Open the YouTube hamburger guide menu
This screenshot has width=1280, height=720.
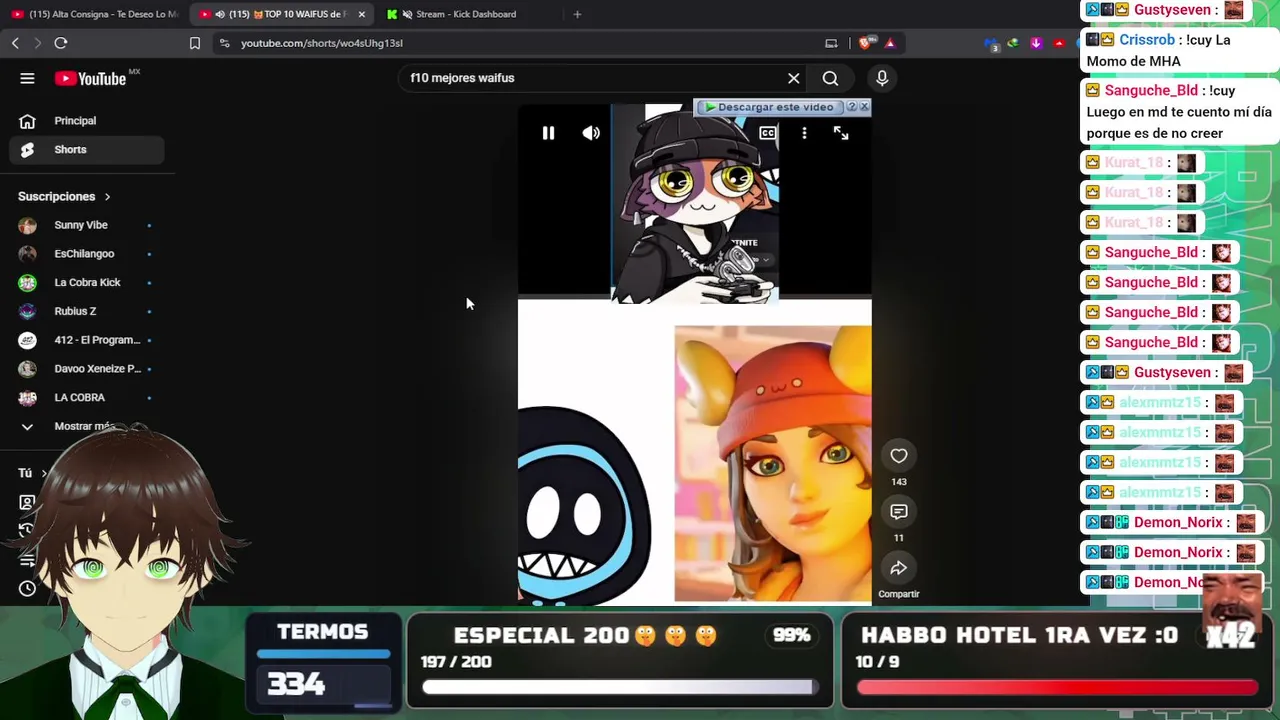(x=27, y=78)
